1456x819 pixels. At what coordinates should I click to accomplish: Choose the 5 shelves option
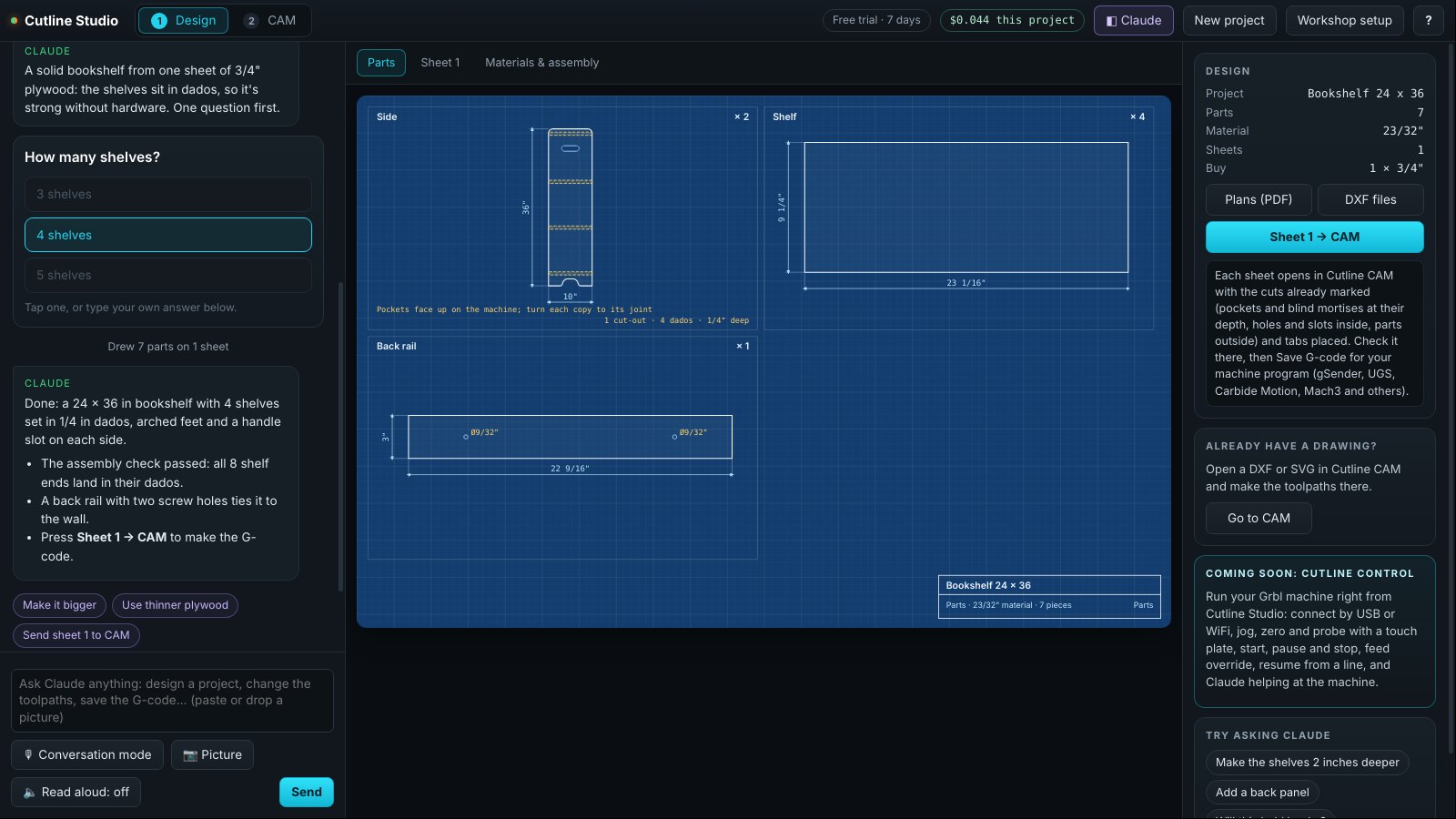168,275
